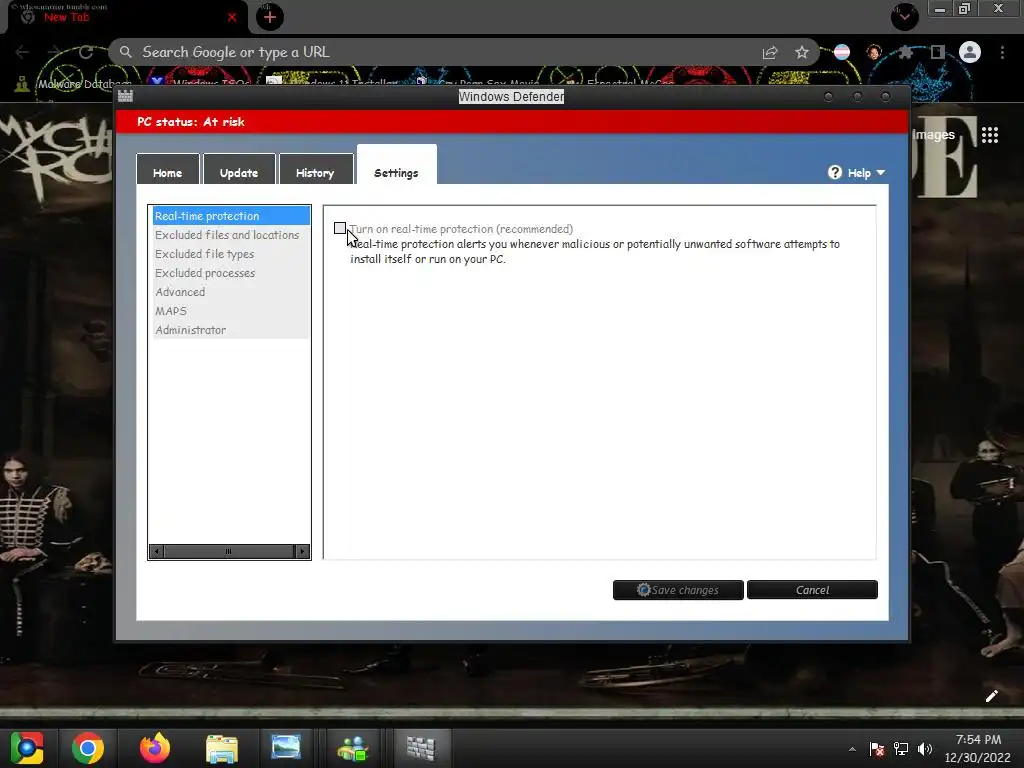Screen dimensions: 1024x768
Task: Click the Cancel button
Action: 812,590
